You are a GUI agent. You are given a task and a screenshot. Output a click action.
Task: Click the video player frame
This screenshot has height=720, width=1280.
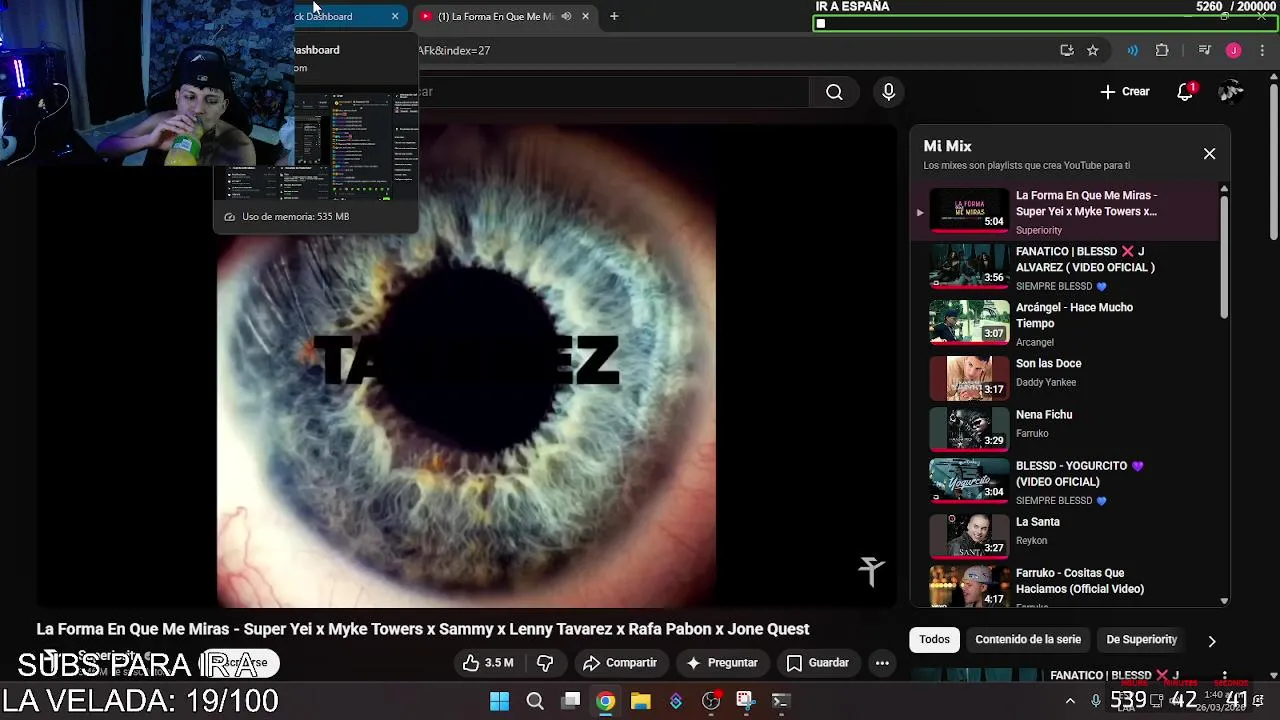467,365
